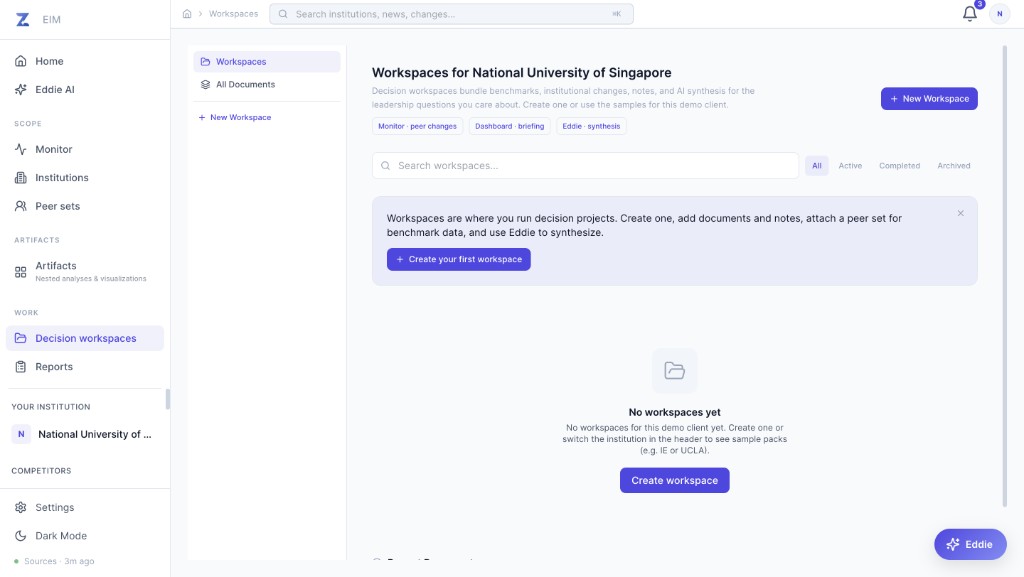Select the Monitor icon in the sidebar
The width and height of the screenshot is (1024, 577).
[21, 148]
